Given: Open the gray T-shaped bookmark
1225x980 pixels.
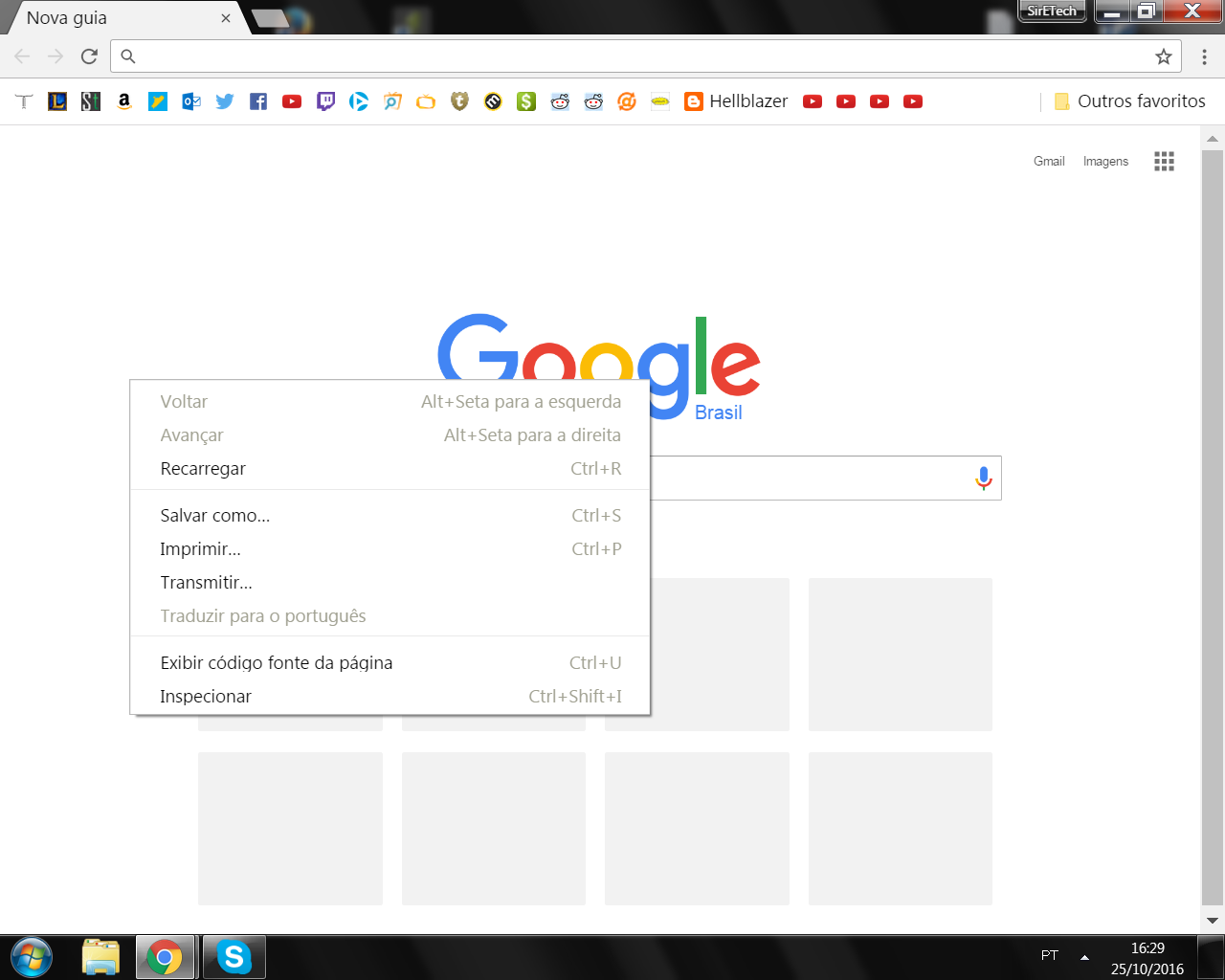Looking at the screenshot, I should 24,101.
